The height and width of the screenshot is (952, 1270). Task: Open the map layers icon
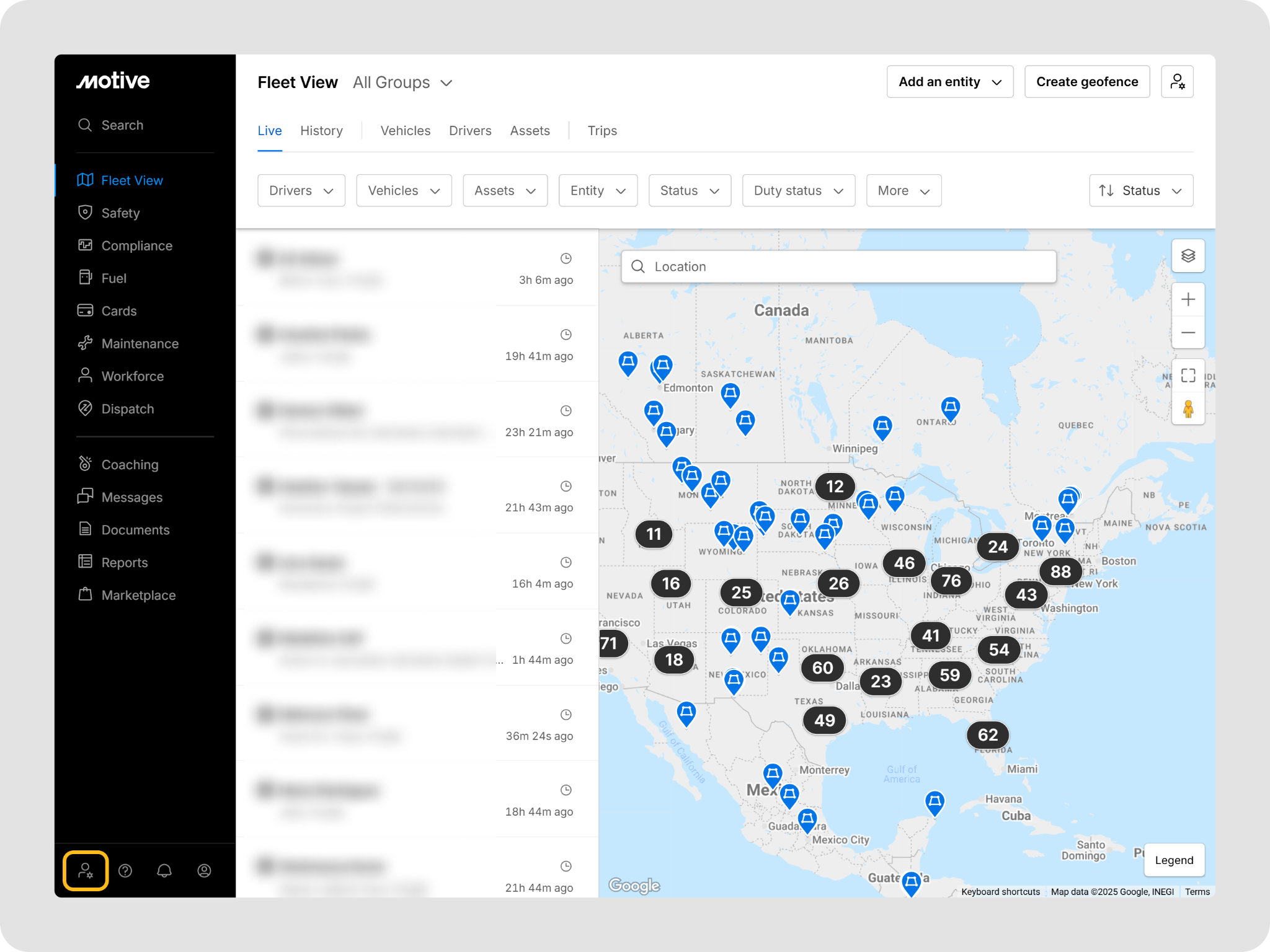(1188, 256)
